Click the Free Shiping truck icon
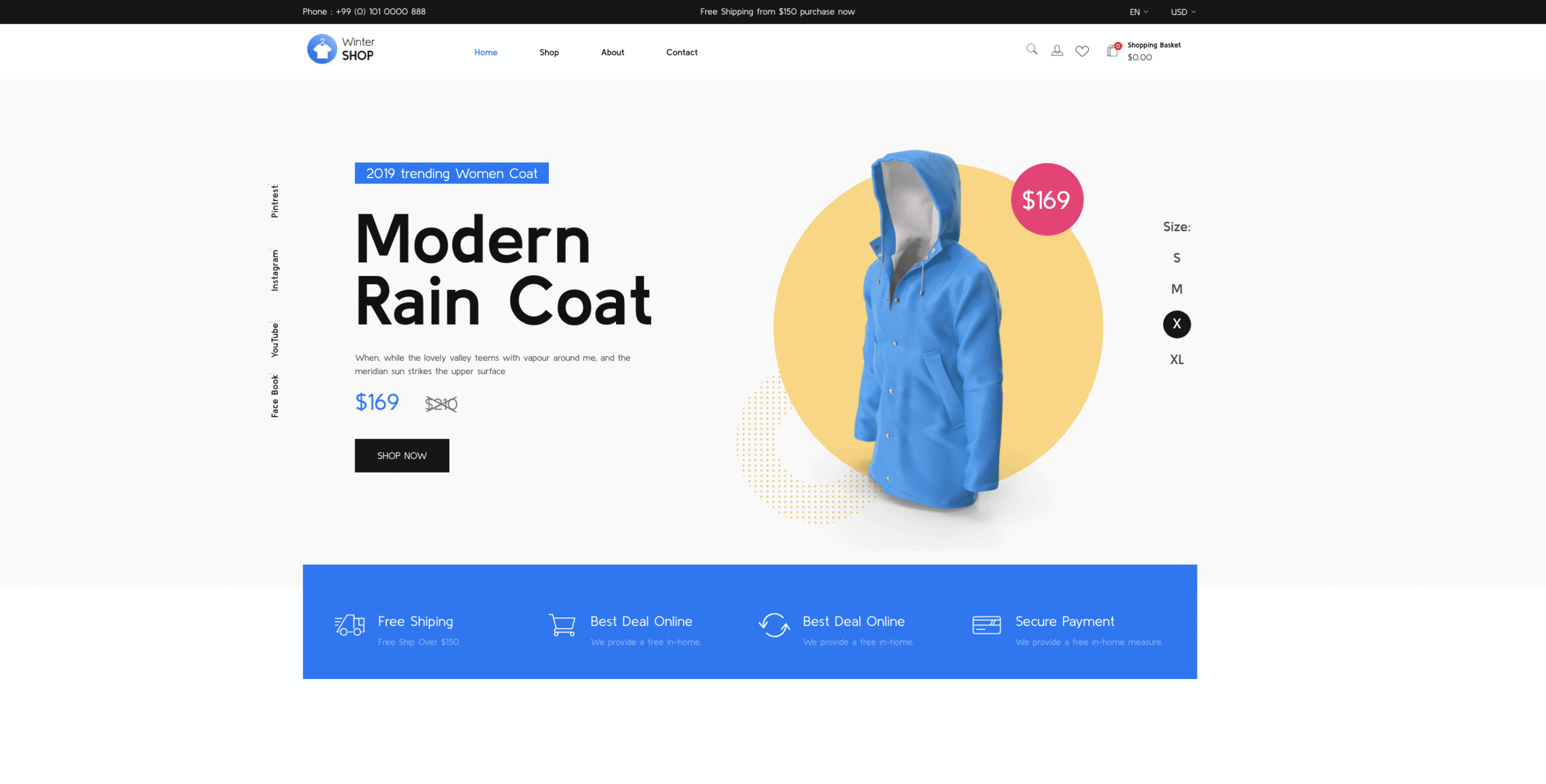Screen dimensions: 1546x784 (350, 625)
